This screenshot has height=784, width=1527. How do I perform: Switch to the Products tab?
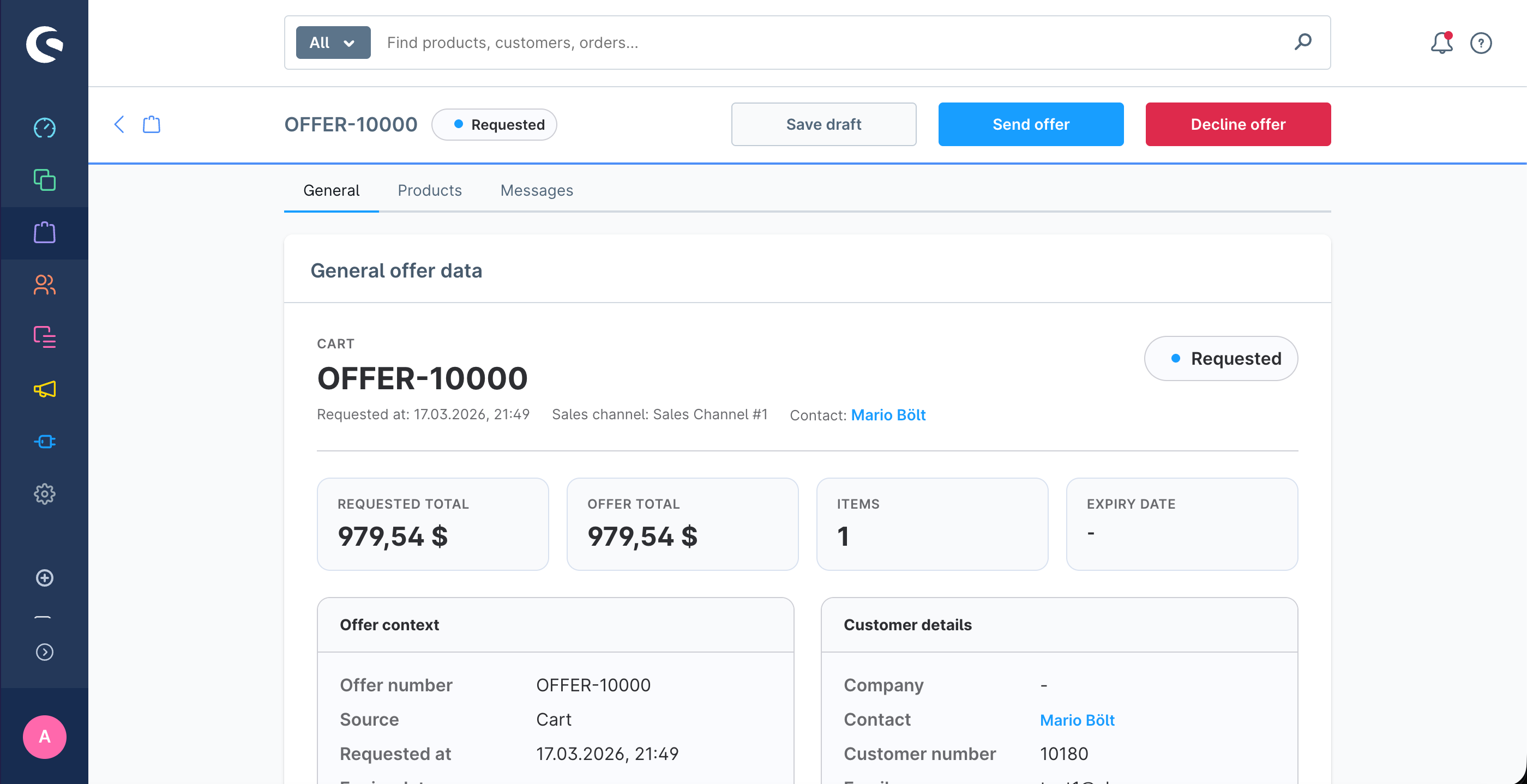click(x=429, y=190)
